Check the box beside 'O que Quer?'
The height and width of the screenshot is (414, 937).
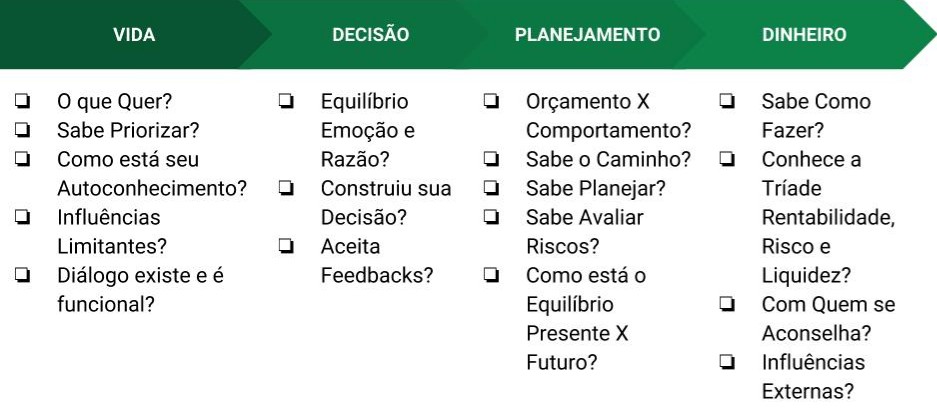[x=22, y=101]
